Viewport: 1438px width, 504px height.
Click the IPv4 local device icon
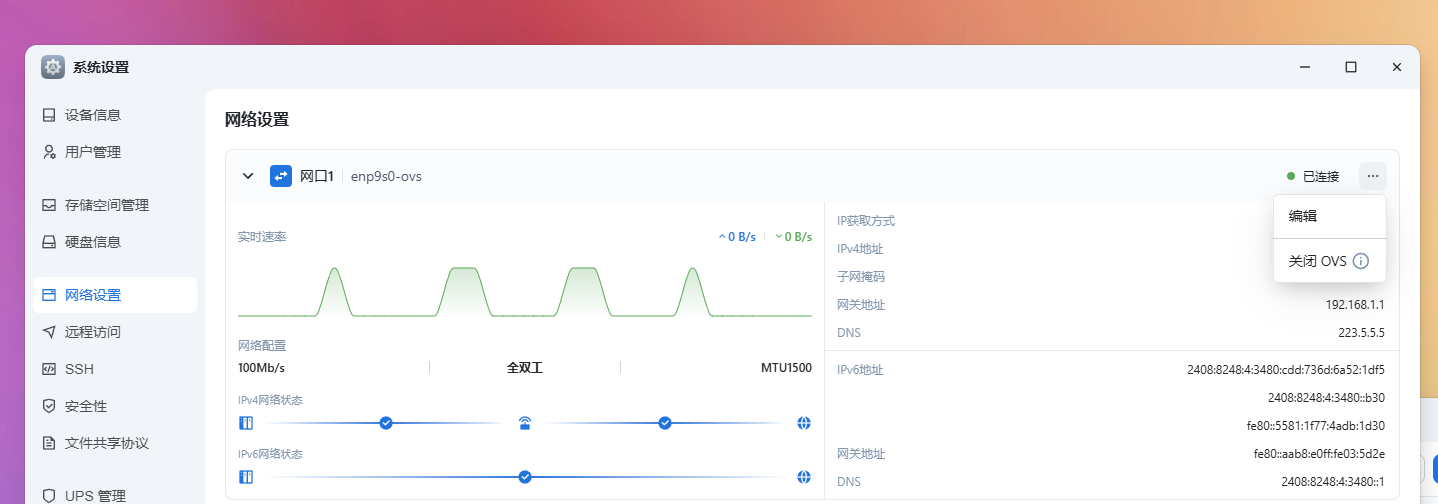click(246, 423)
